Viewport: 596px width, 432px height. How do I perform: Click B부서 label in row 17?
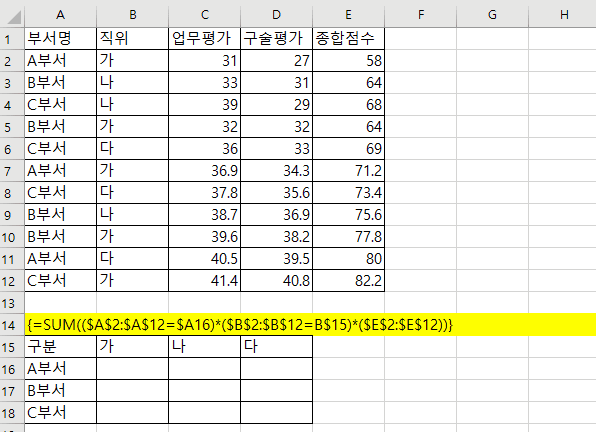point(60,391)
